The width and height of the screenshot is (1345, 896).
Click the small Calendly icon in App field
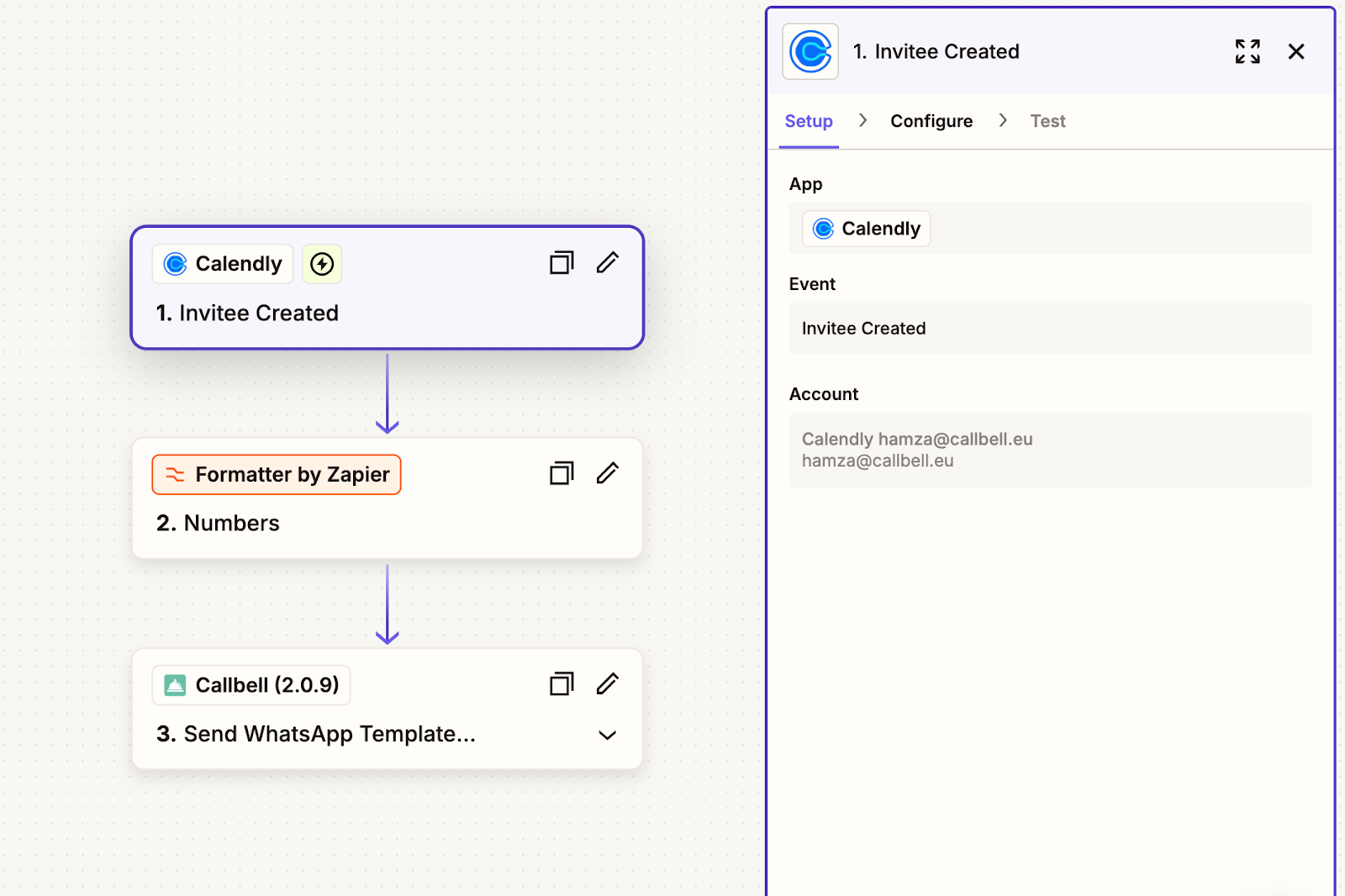tap(824, 229)
